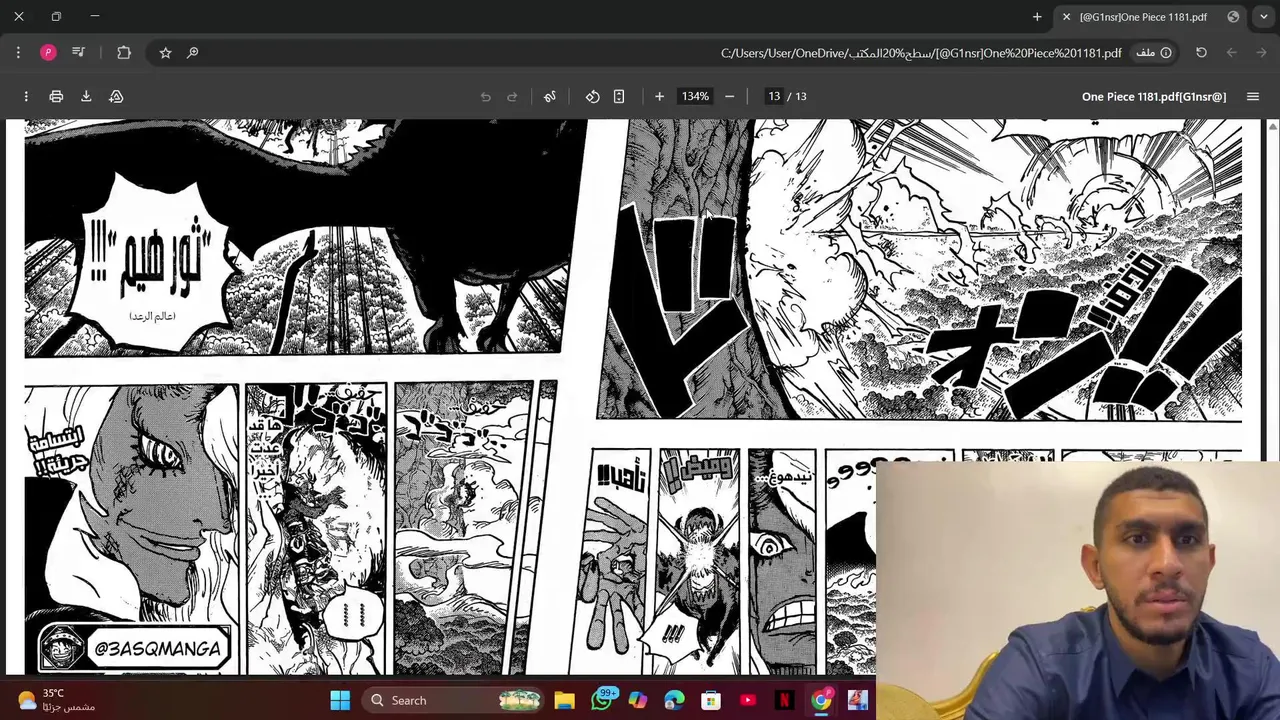
Task: Open the Chrome extensions puzzle icon
Action: (x=124, y=52)
